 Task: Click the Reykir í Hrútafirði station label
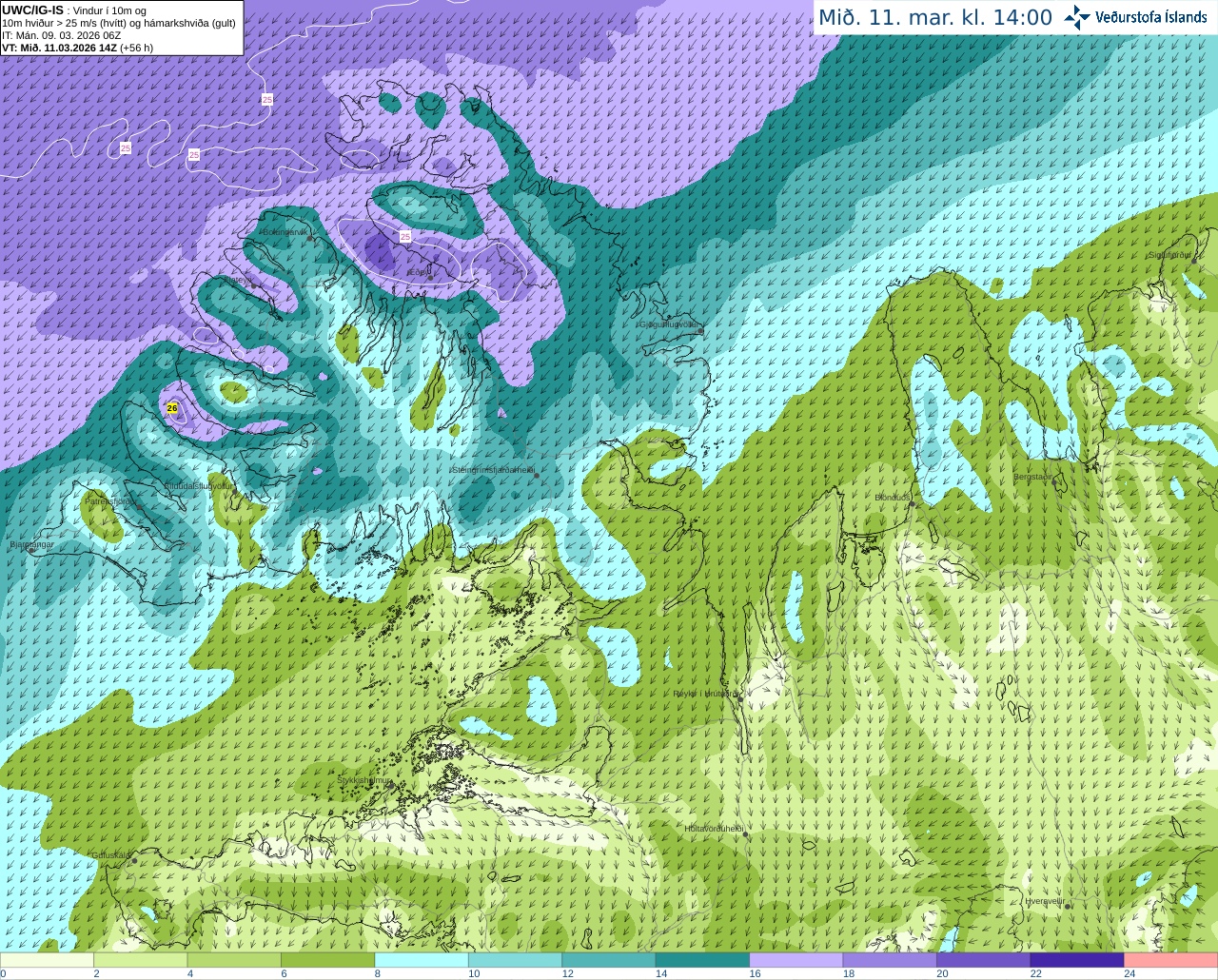[705, 694]
